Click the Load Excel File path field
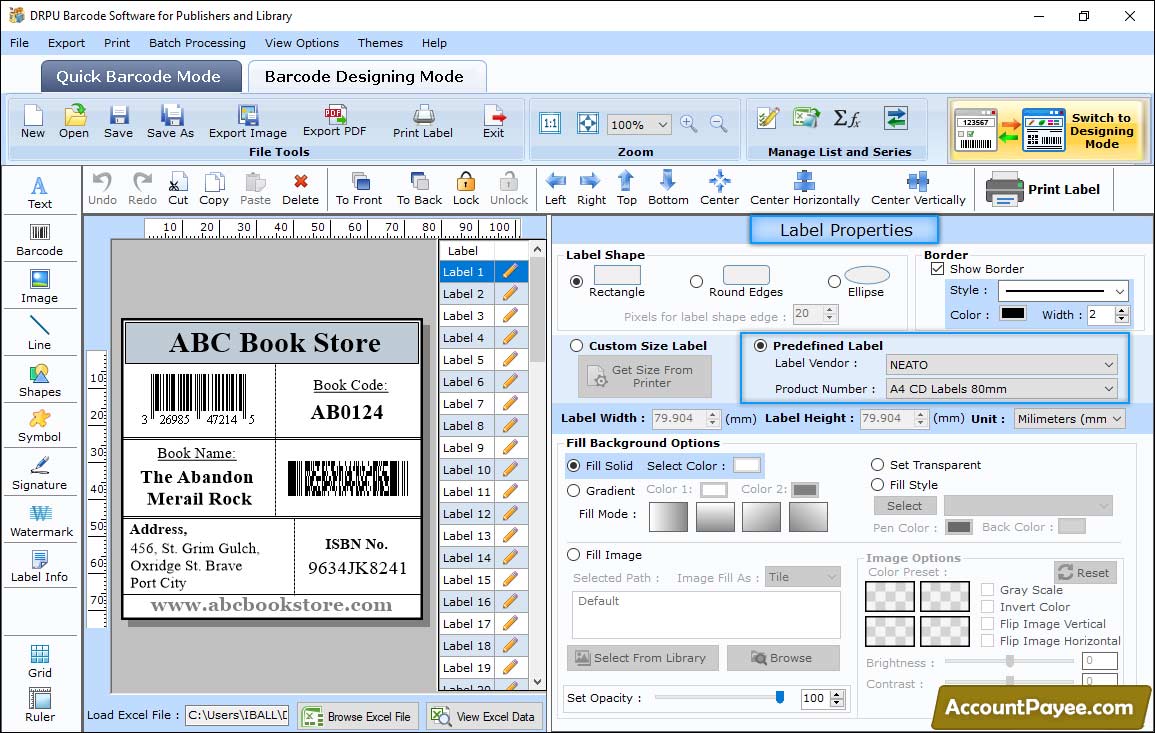Screen dimensions: 1155x733 [x=236, y=715]
